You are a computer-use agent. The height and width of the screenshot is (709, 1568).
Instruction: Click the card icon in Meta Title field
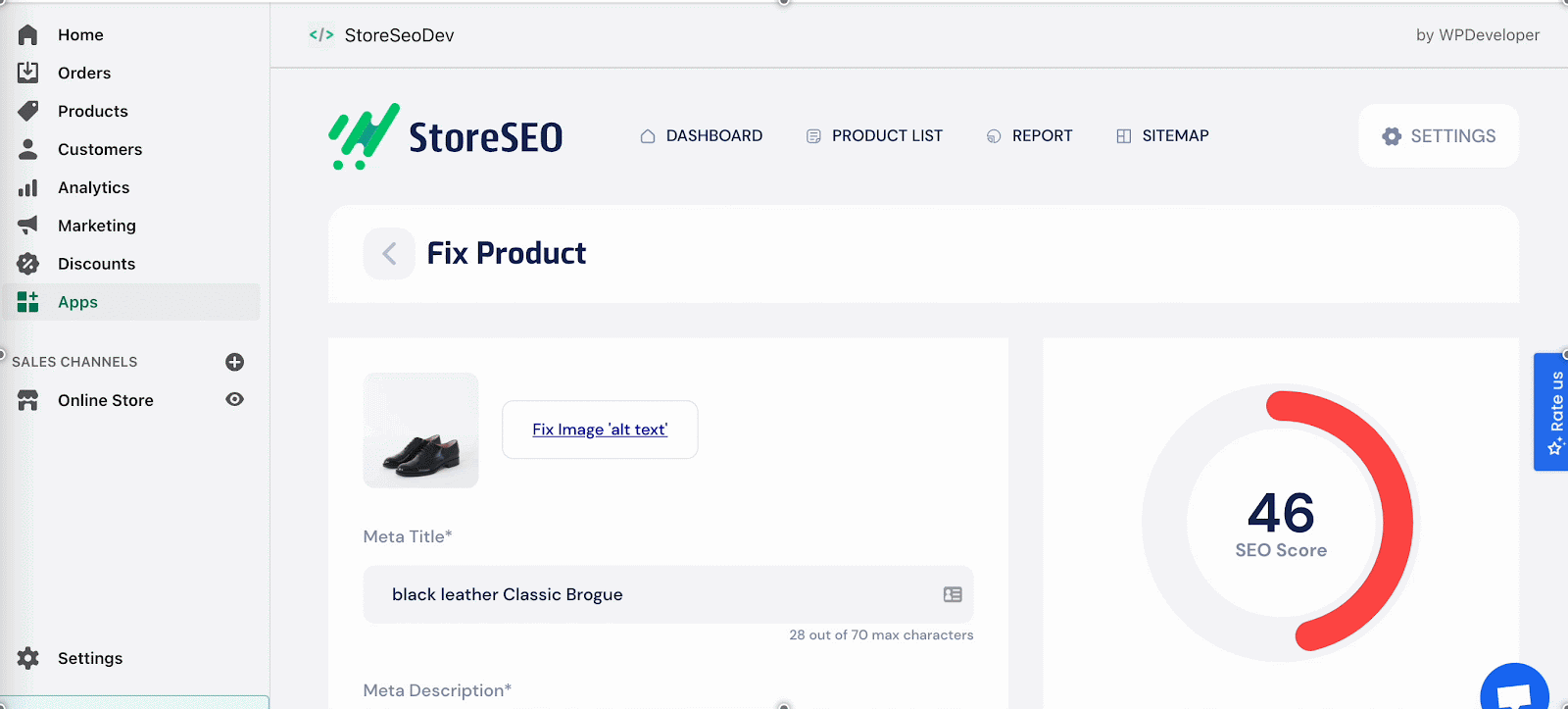coord(953,594)
